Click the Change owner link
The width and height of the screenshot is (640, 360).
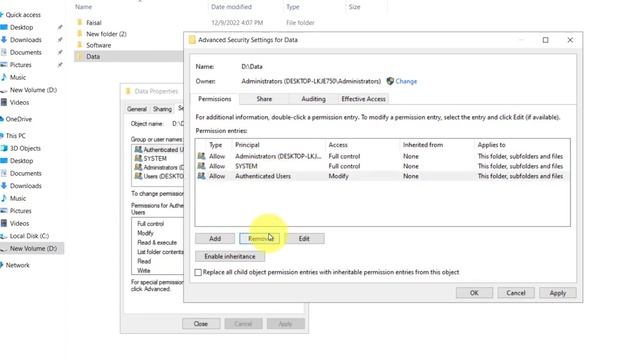406,81
